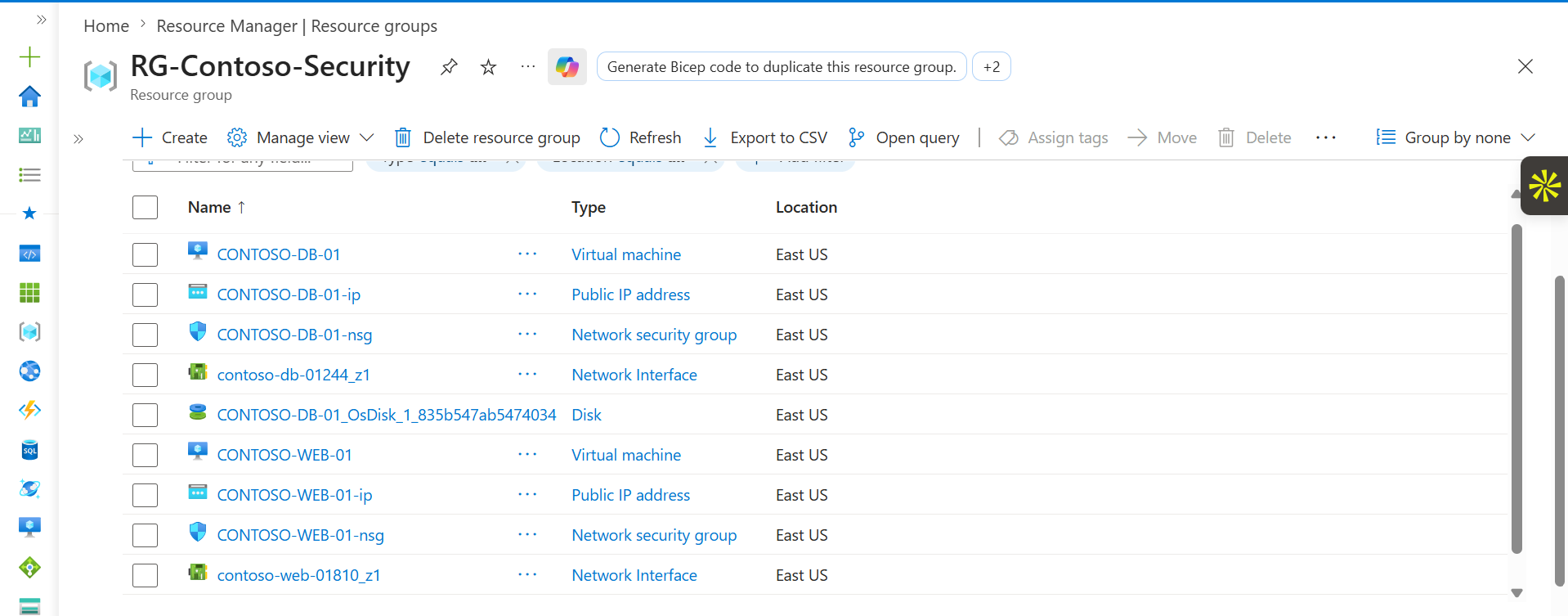Viewport: 1568px width, 616px height.
Task: Toggle the select-all checkbox in header row
Action: tap(145, 207)
